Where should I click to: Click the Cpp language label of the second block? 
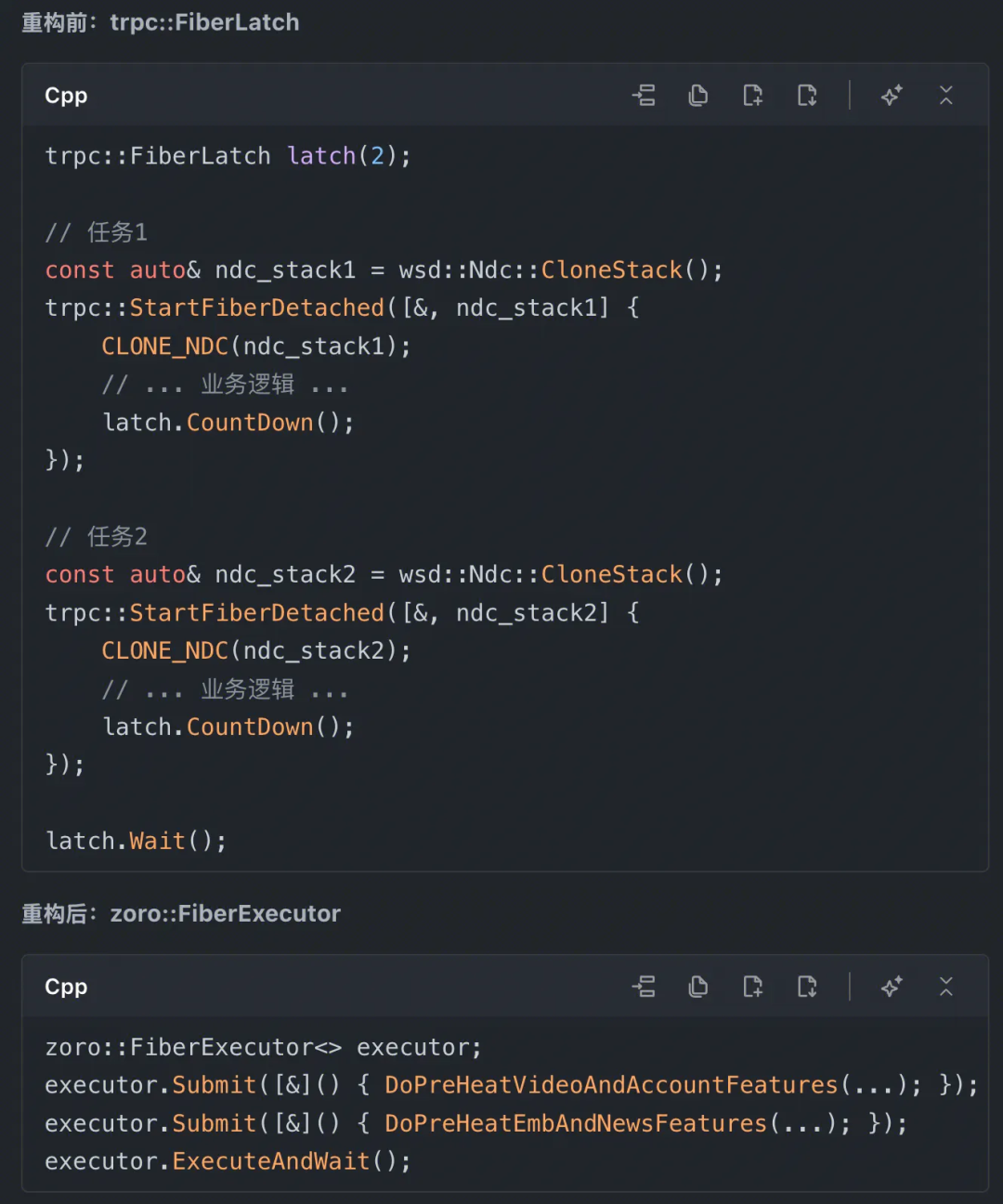[66, 988]
